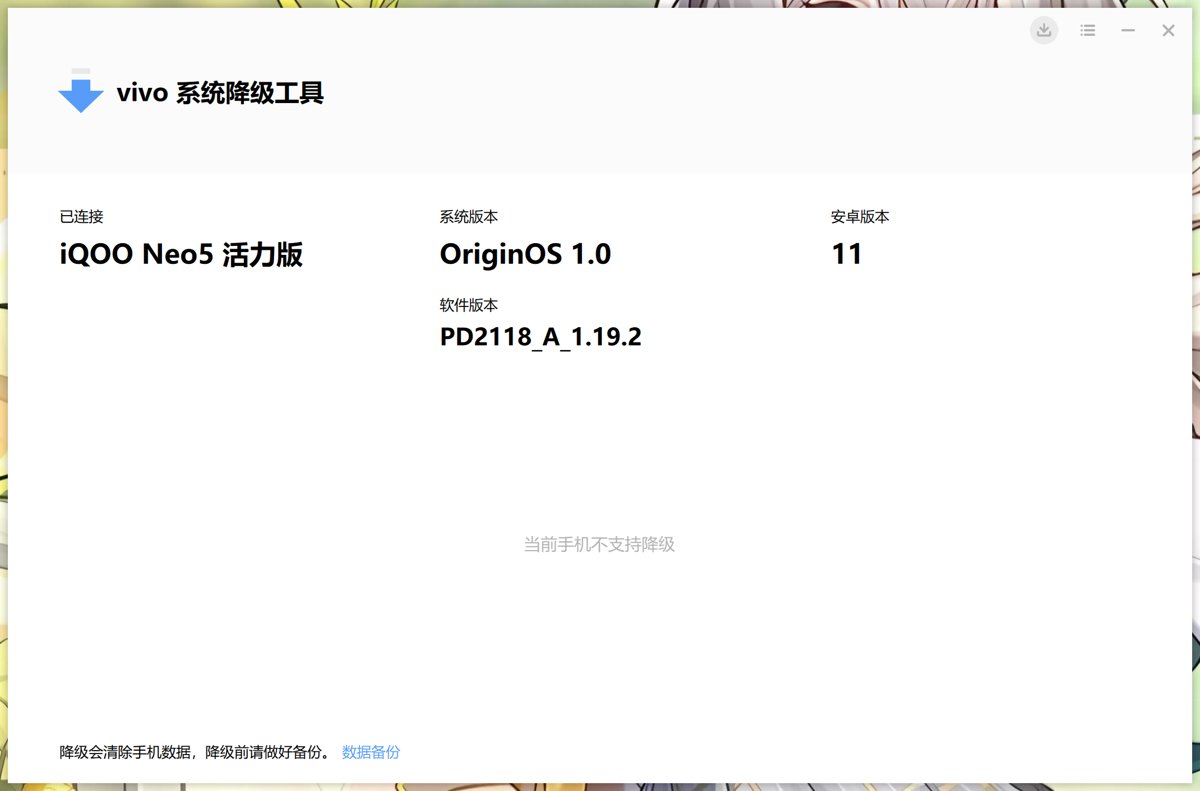The height and width of the screenshot is (791, 1200).
Task: Click the blue downgrade arrow logo
Action: pyautogui.click(x=81, y=92)
